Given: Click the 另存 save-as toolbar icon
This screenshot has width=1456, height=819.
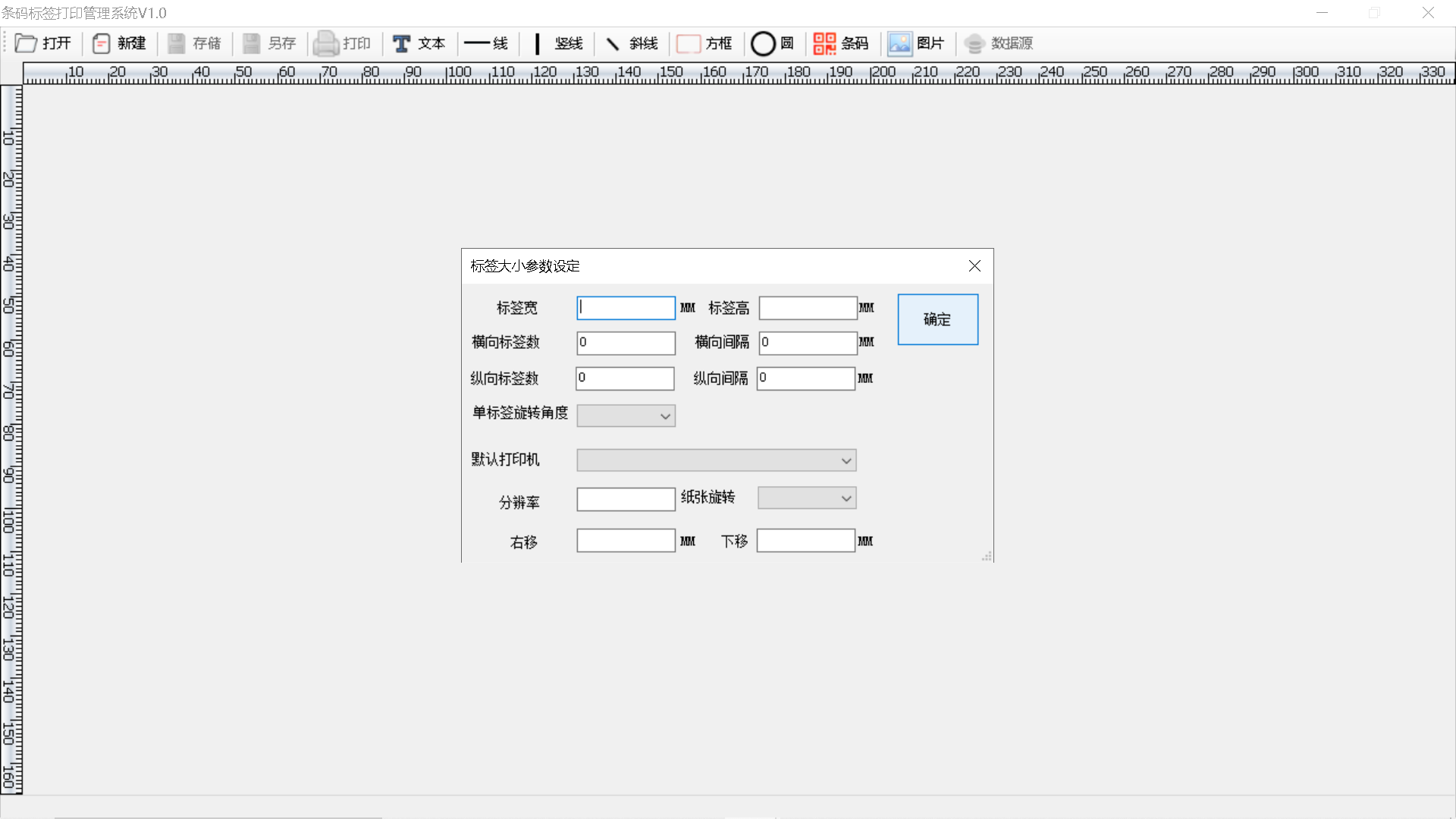Looking at the screenshot, I should [x=269, y=43].
